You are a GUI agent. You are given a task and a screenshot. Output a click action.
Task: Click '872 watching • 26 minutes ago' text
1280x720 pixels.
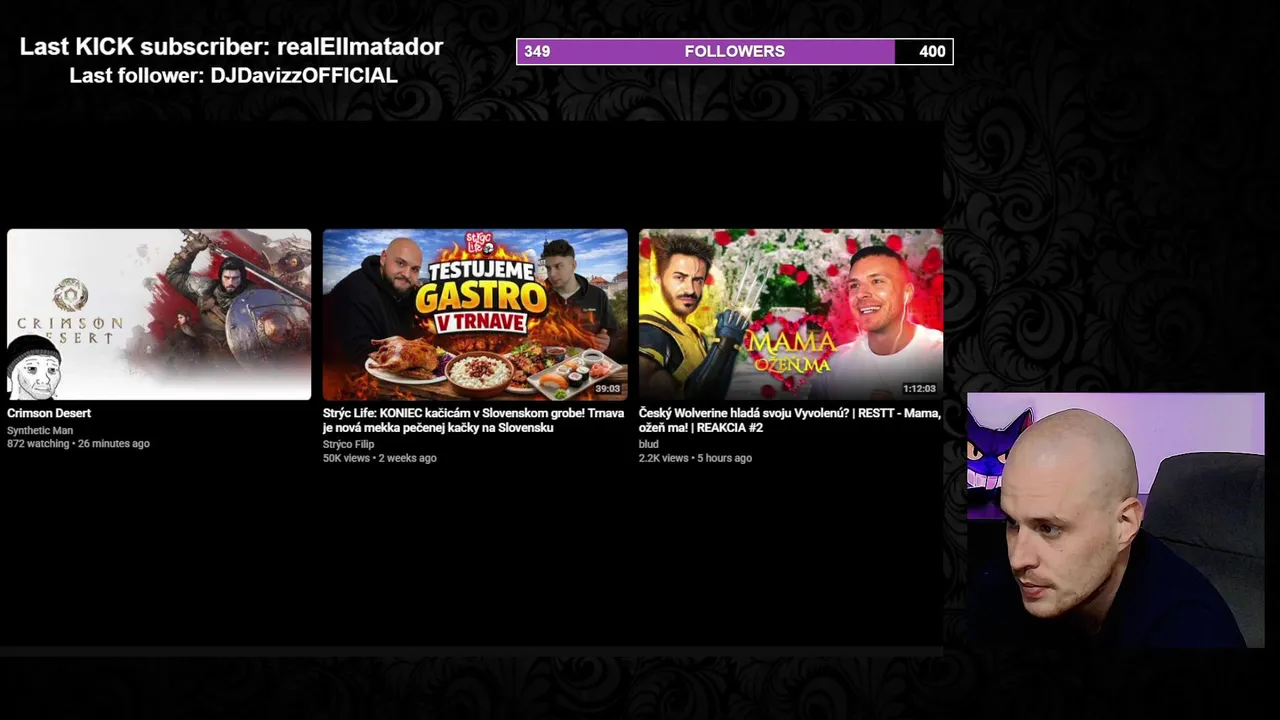[x=78, y=444]
